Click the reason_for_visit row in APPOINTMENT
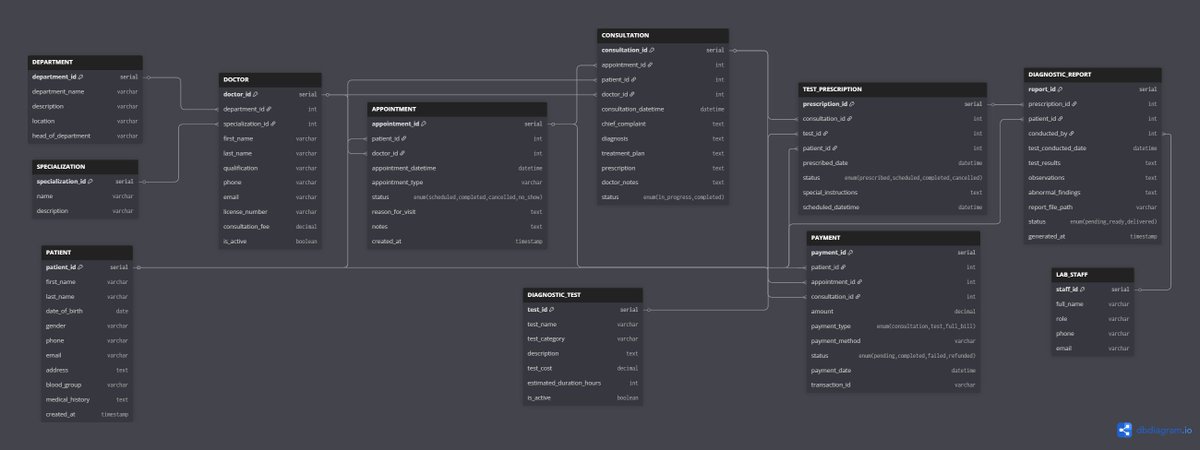This screenshot has width=1200, height=450. pos(457,212)
